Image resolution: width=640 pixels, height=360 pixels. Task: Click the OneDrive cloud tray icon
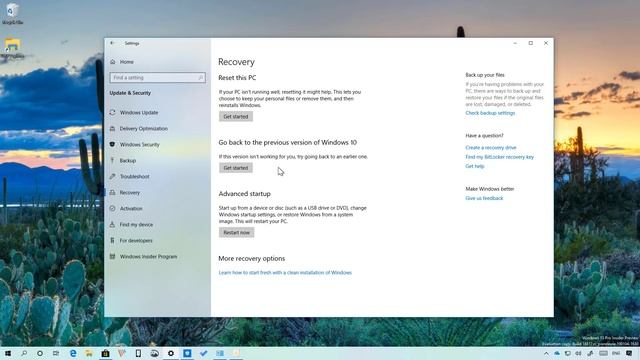(557, 353)
